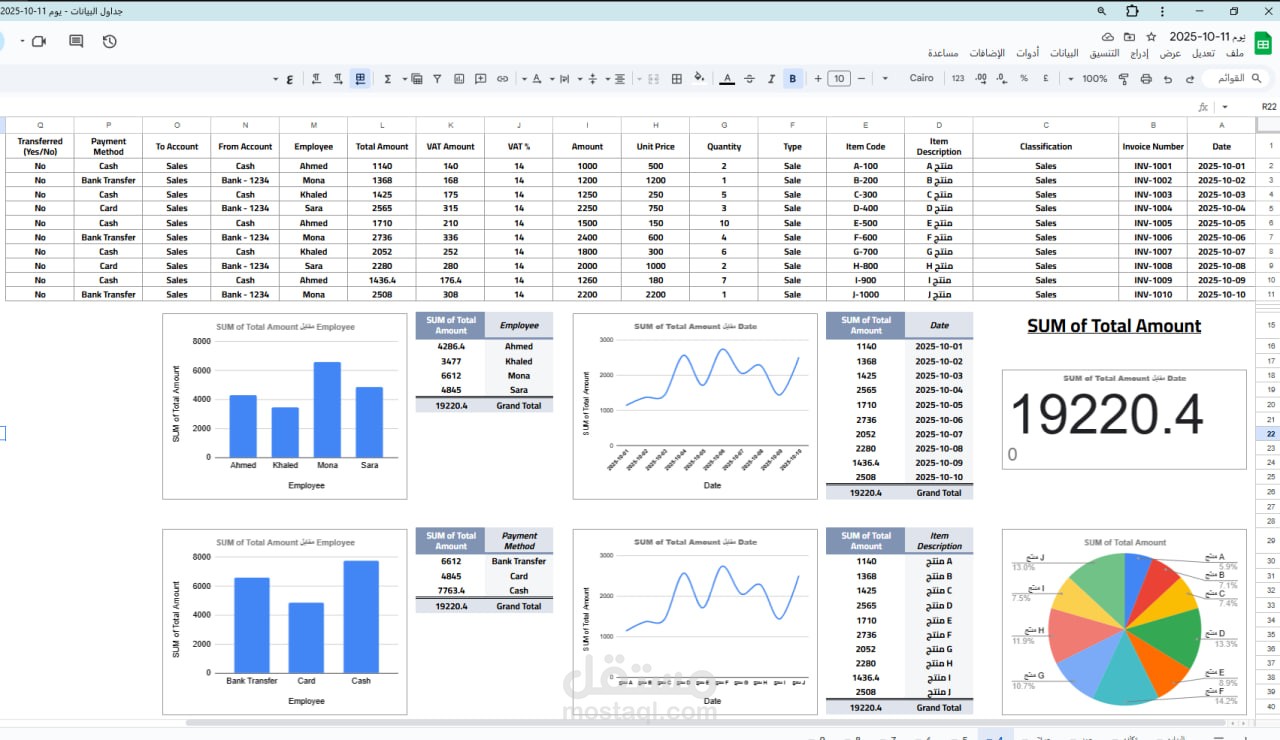Toggle strikethrough formatting

(x=749, y=78)
